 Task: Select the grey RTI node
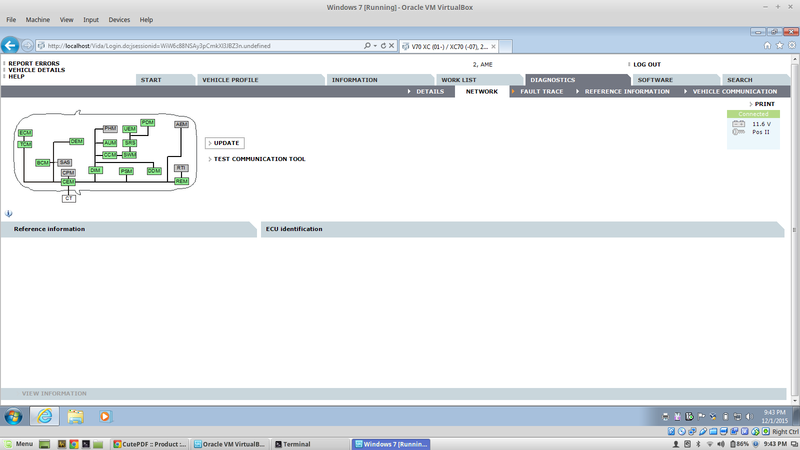[x=181, y=168]
